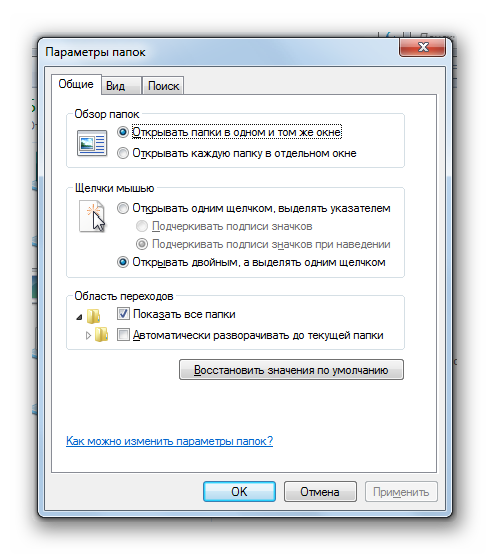
Task: Click the Применить button
Action: [x=401, y=491]
